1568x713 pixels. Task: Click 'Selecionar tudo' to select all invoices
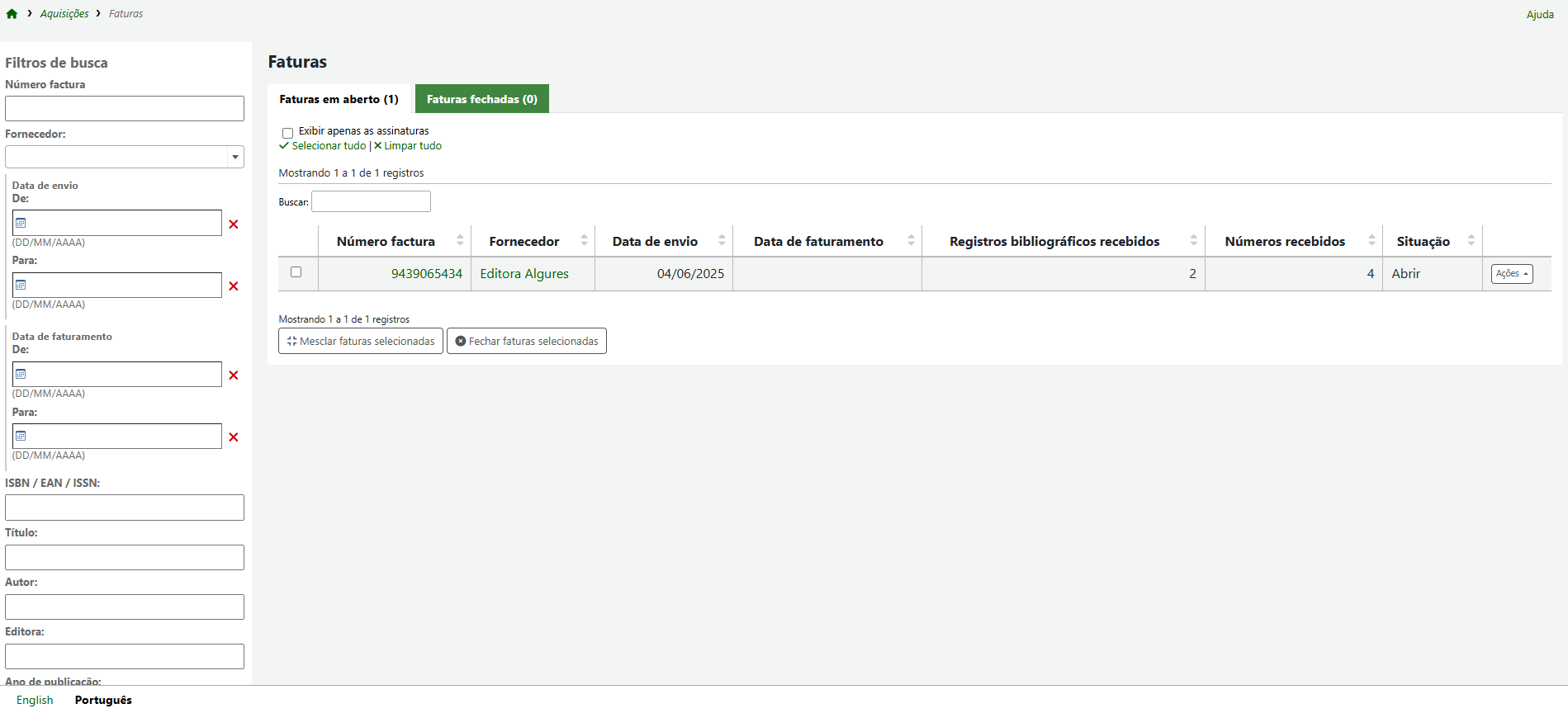coord(328,146)
